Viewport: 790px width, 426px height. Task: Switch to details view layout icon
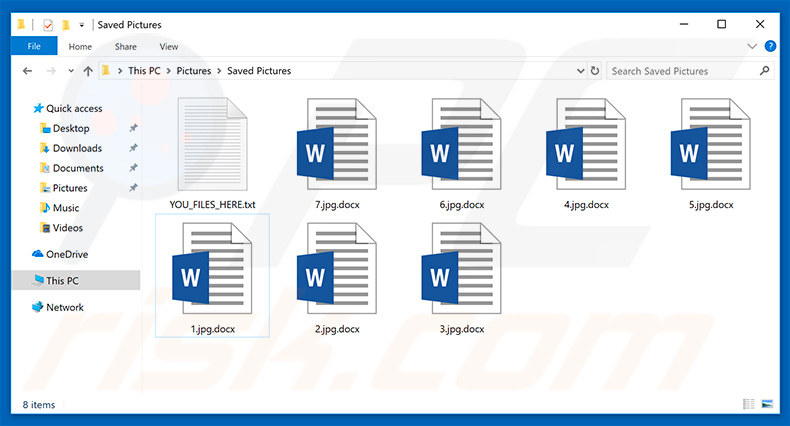click(749, 404)
